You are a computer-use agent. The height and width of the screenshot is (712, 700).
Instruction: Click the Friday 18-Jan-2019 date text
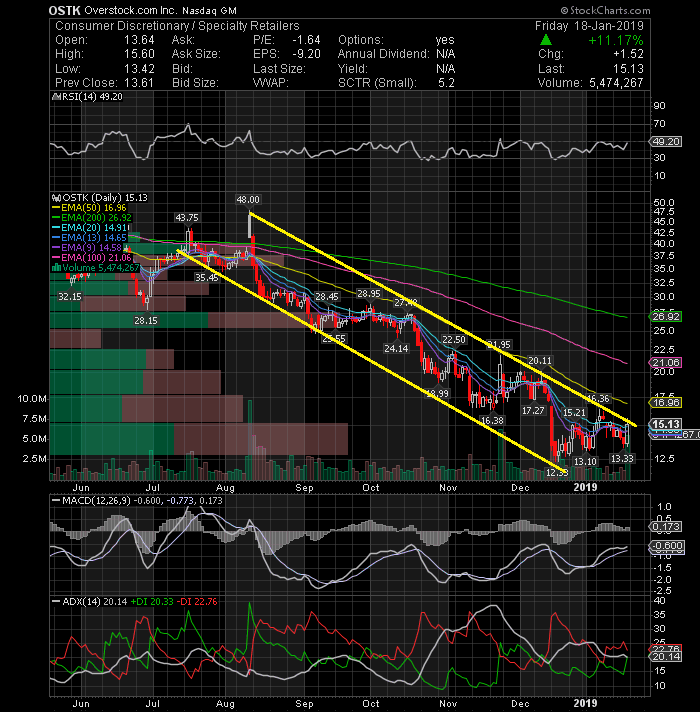coord(589,26)
